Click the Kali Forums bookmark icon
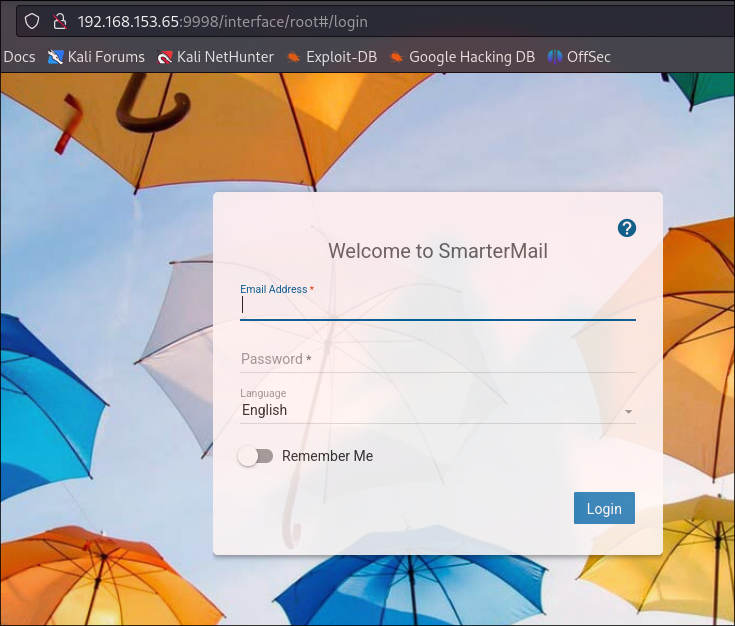The width and height of the screenshot is (735, 626). [55, 57]
